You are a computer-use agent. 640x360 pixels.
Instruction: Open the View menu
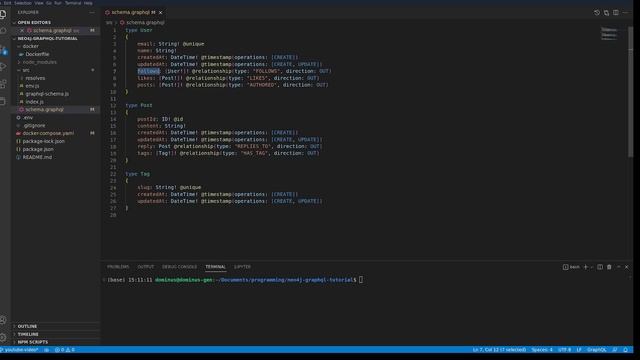click(x=39, y=3)
